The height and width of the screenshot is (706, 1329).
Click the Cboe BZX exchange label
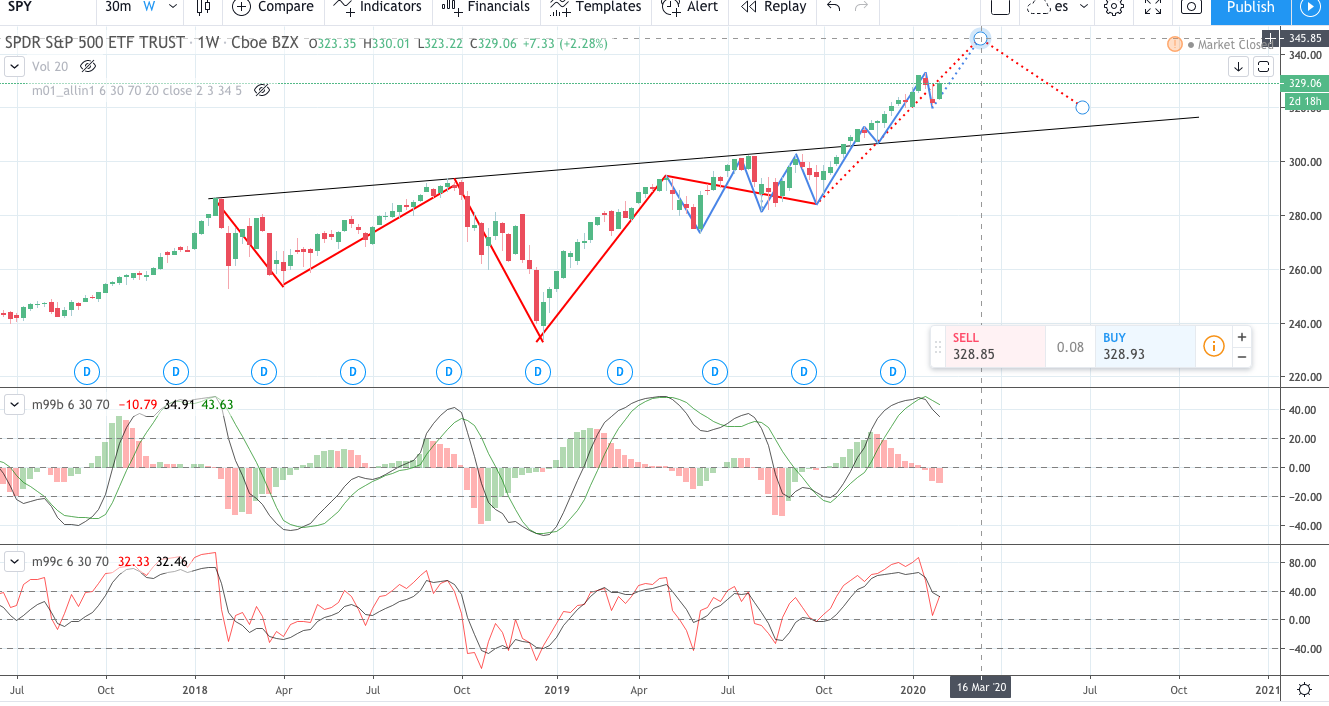click(x=265, y=43)
